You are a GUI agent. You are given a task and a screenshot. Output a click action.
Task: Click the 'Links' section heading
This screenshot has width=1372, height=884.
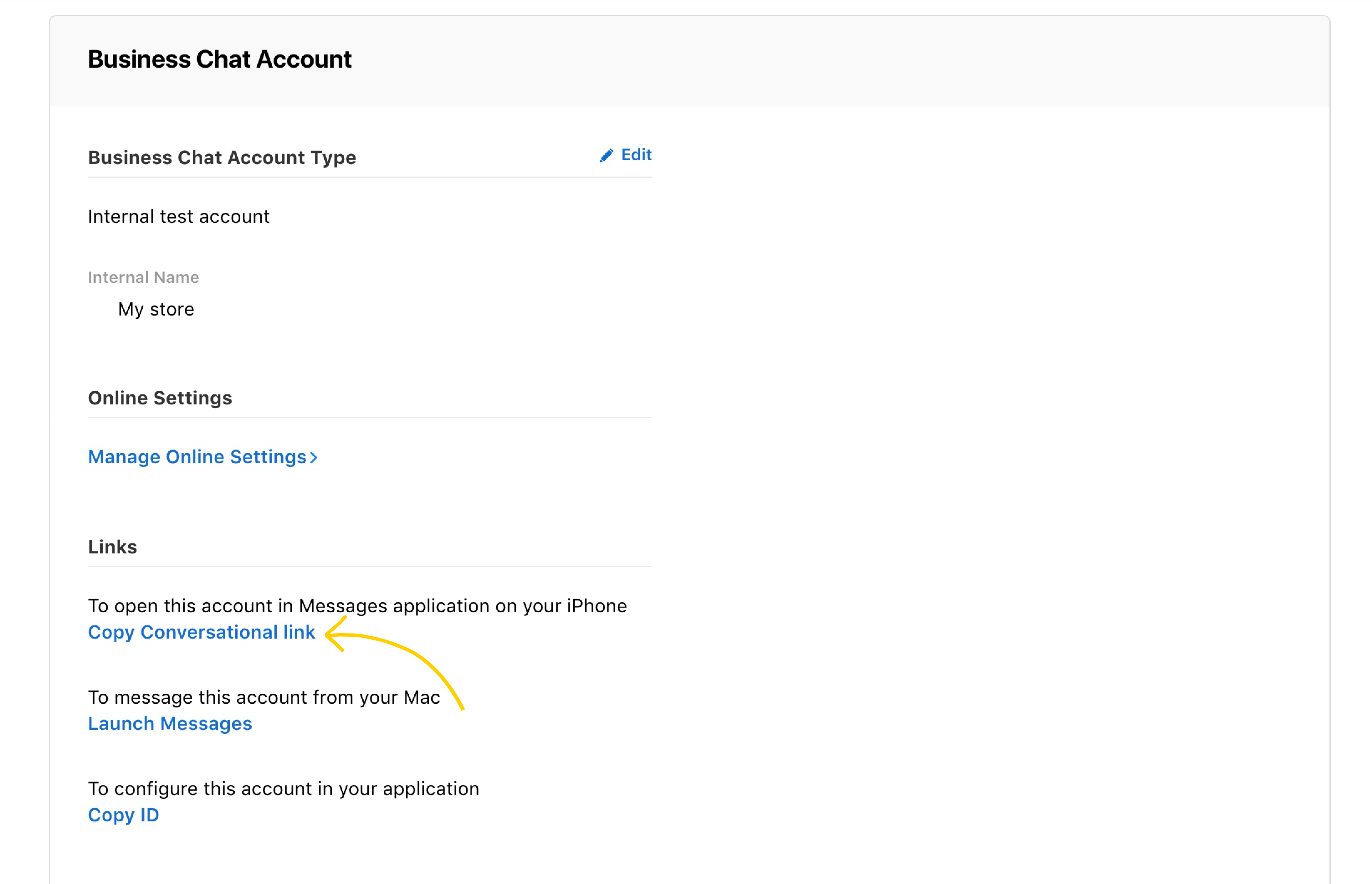click(112, 547)
